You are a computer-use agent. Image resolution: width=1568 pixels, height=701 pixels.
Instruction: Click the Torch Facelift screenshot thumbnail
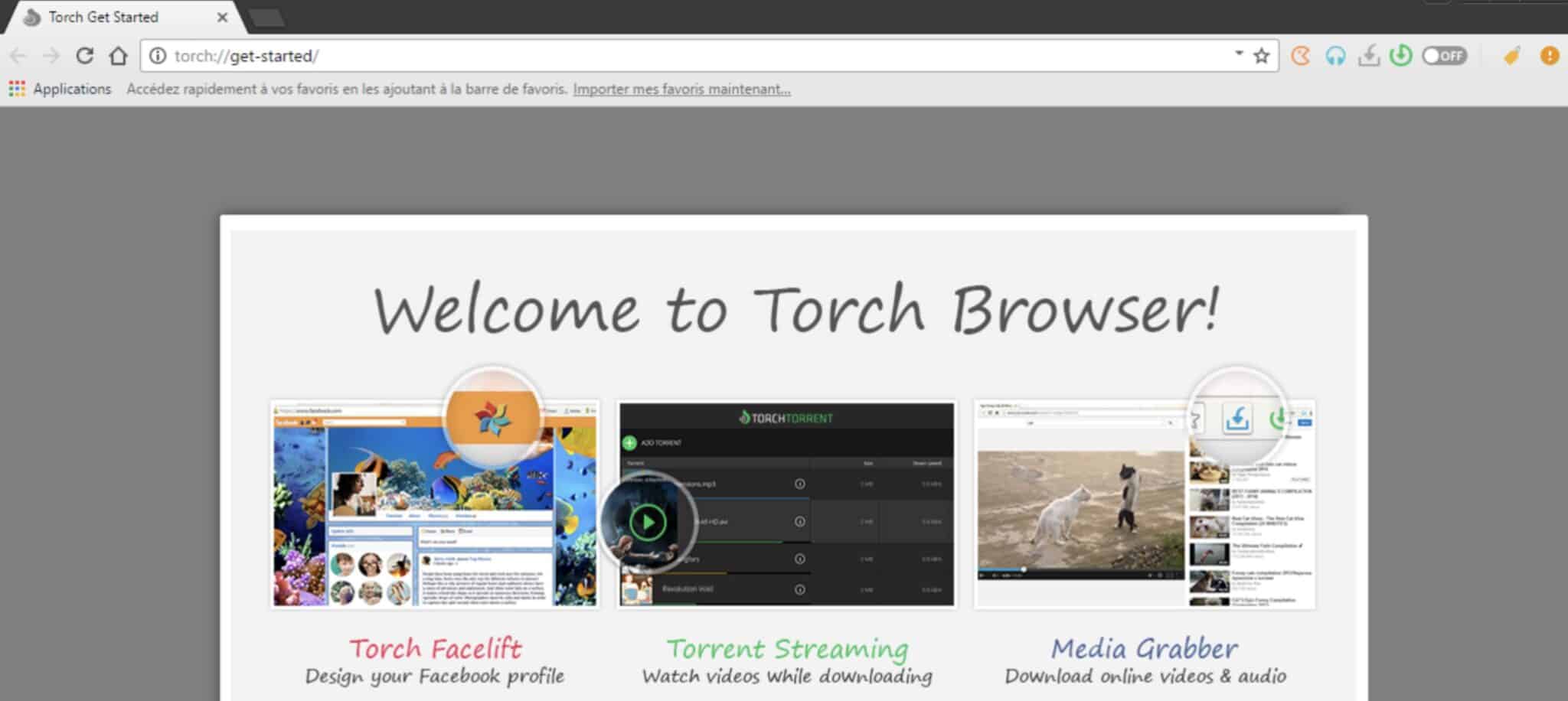pyautogui.click(x=435, y=504)
